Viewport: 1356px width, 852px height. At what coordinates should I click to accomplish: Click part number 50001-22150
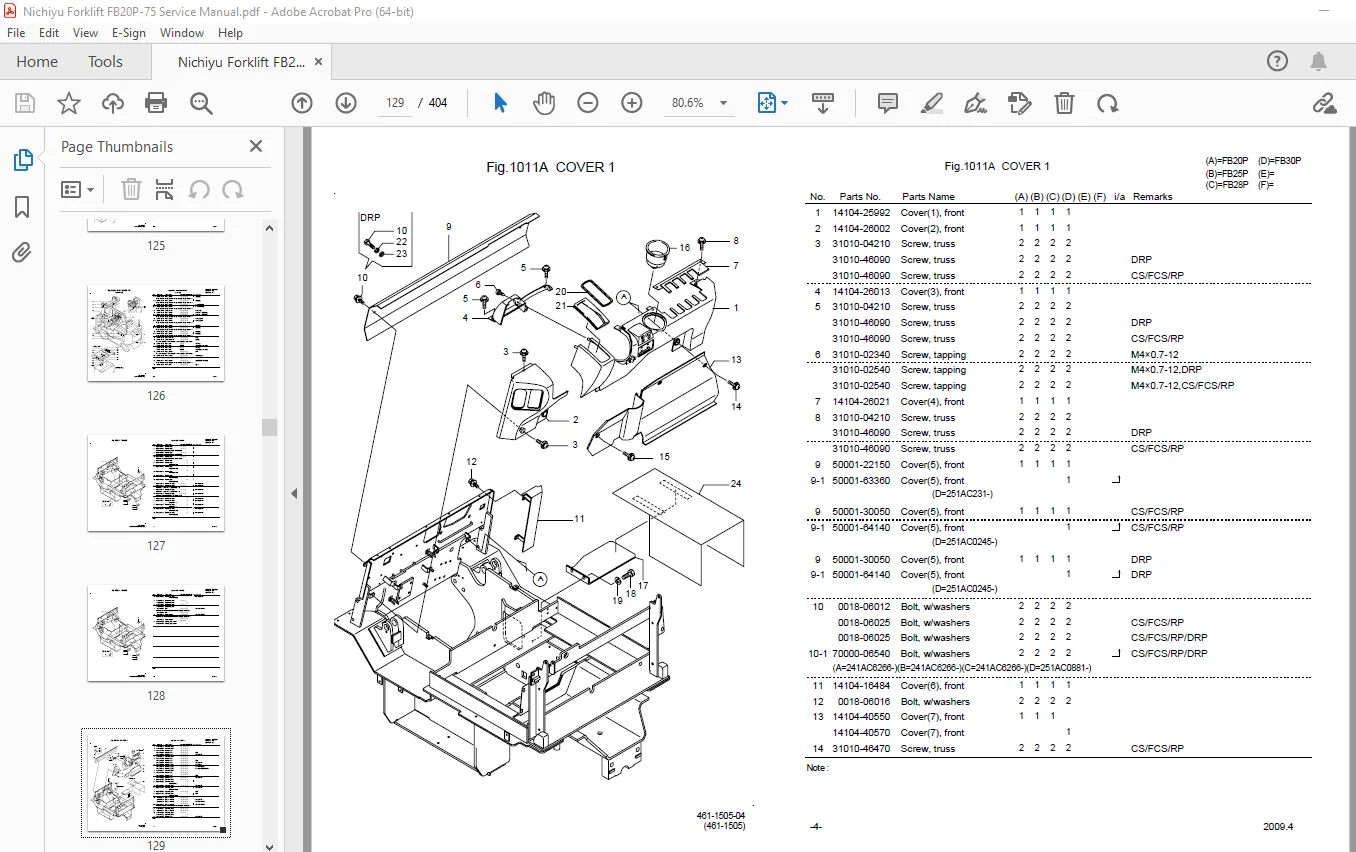click(x=861, y=464)
